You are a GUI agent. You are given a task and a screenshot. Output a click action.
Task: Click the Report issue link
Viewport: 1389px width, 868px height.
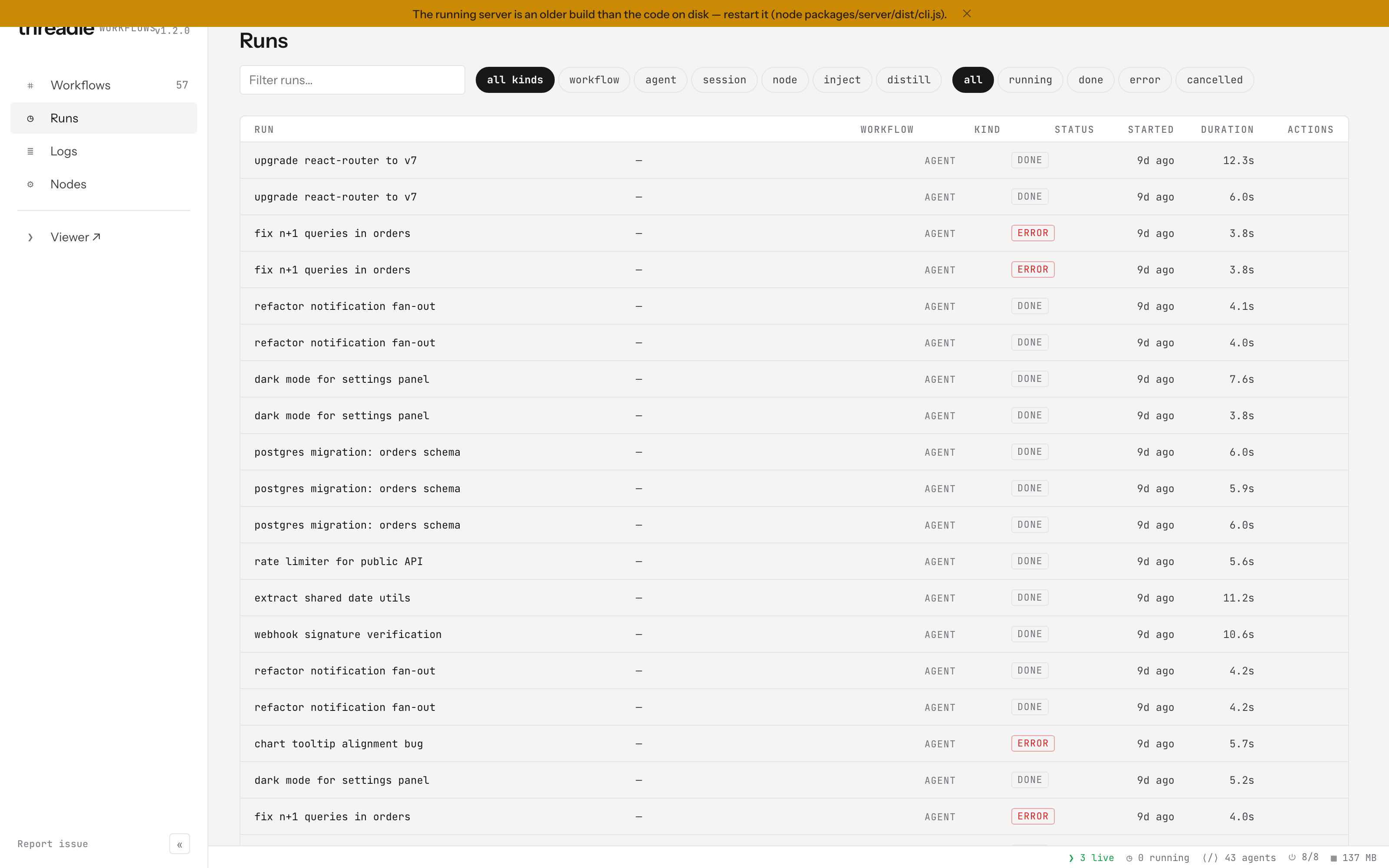tap(53, 844)
